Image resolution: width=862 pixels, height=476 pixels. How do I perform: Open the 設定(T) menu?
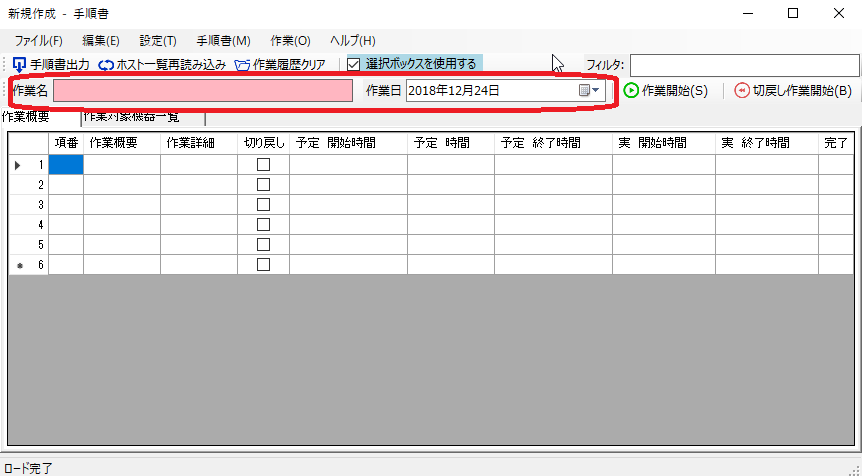[158, 41]
